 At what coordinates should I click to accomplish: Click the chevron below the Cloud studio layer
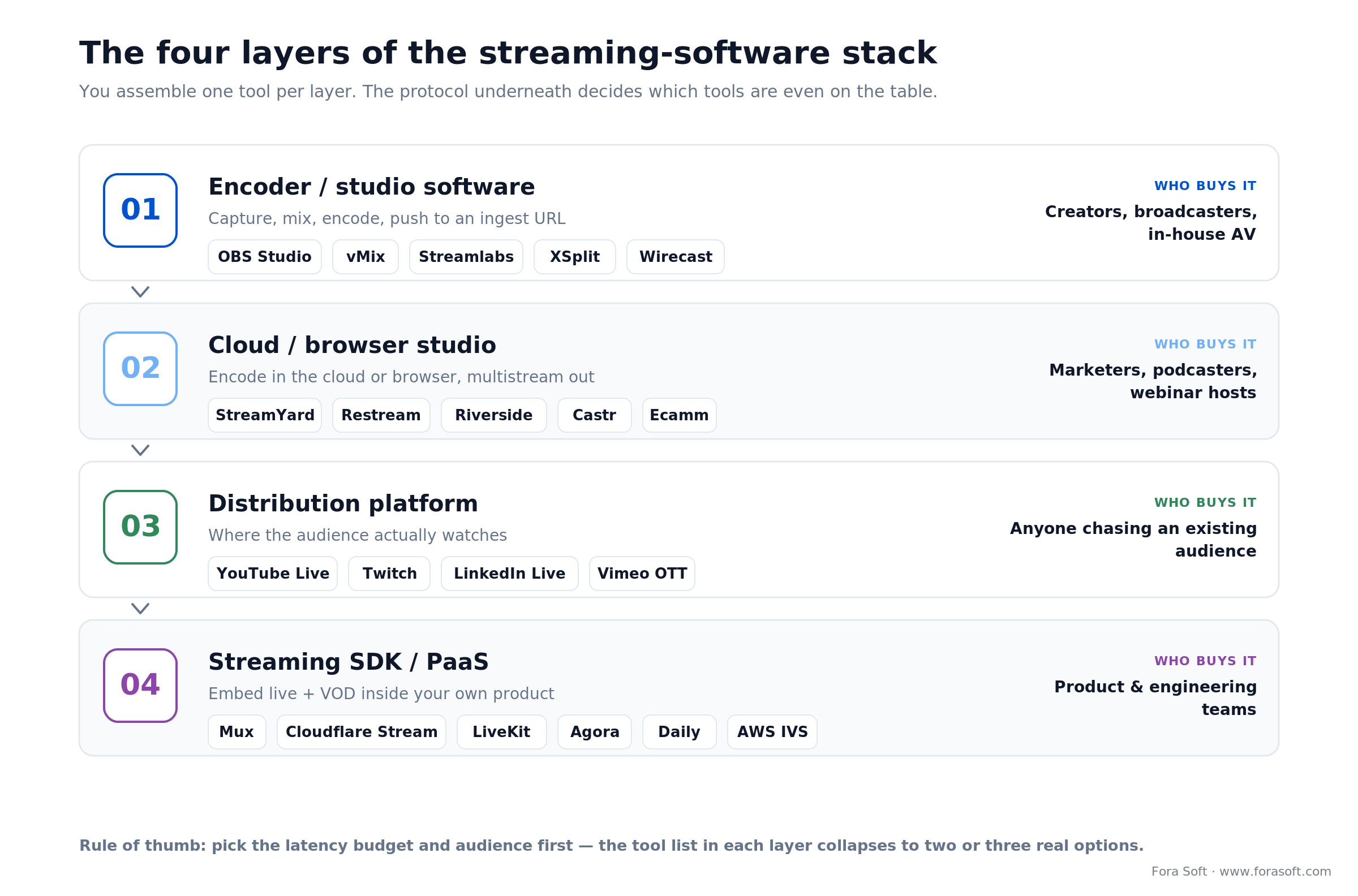pyautogui.click(x=140, y=450)
